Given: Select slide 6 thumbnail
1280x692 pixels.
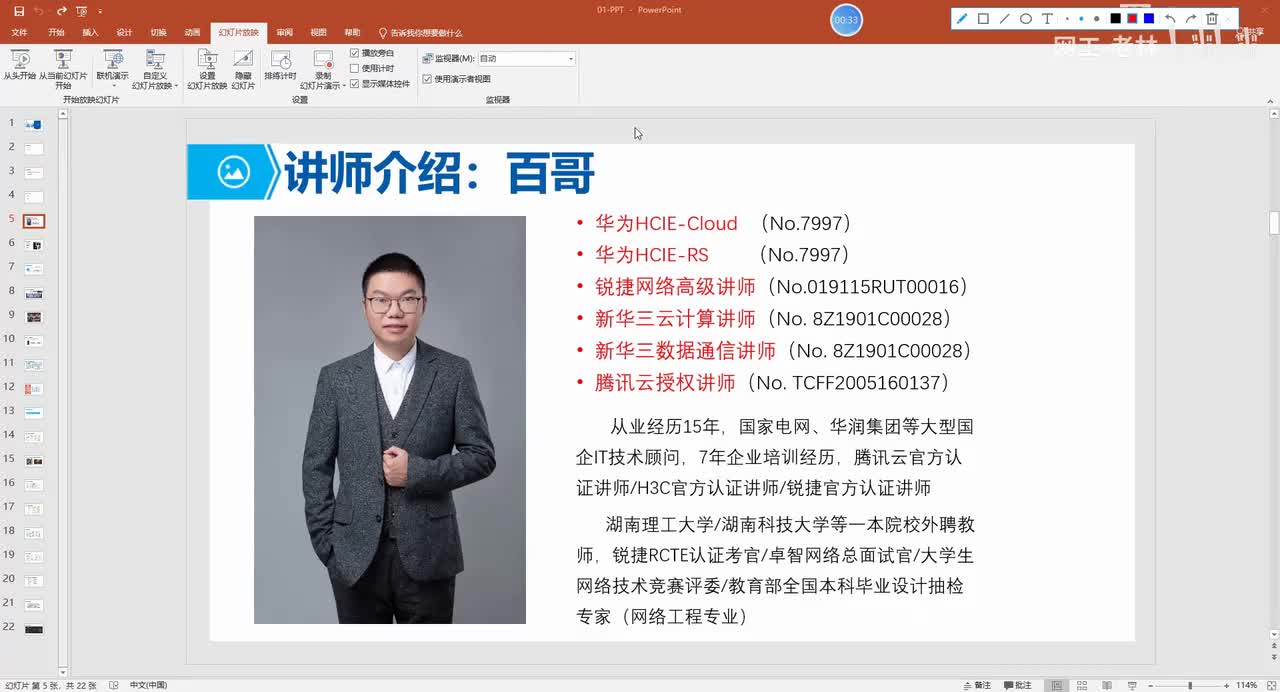Looking at the screenshot, I should click(34, 244).
